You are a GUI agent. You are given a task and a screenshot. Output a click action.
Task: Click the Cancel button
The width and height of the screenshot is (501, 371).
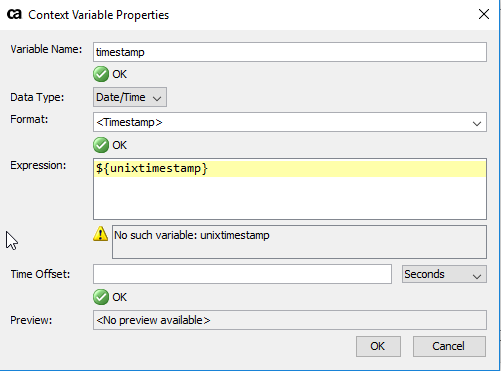[449, 346]
